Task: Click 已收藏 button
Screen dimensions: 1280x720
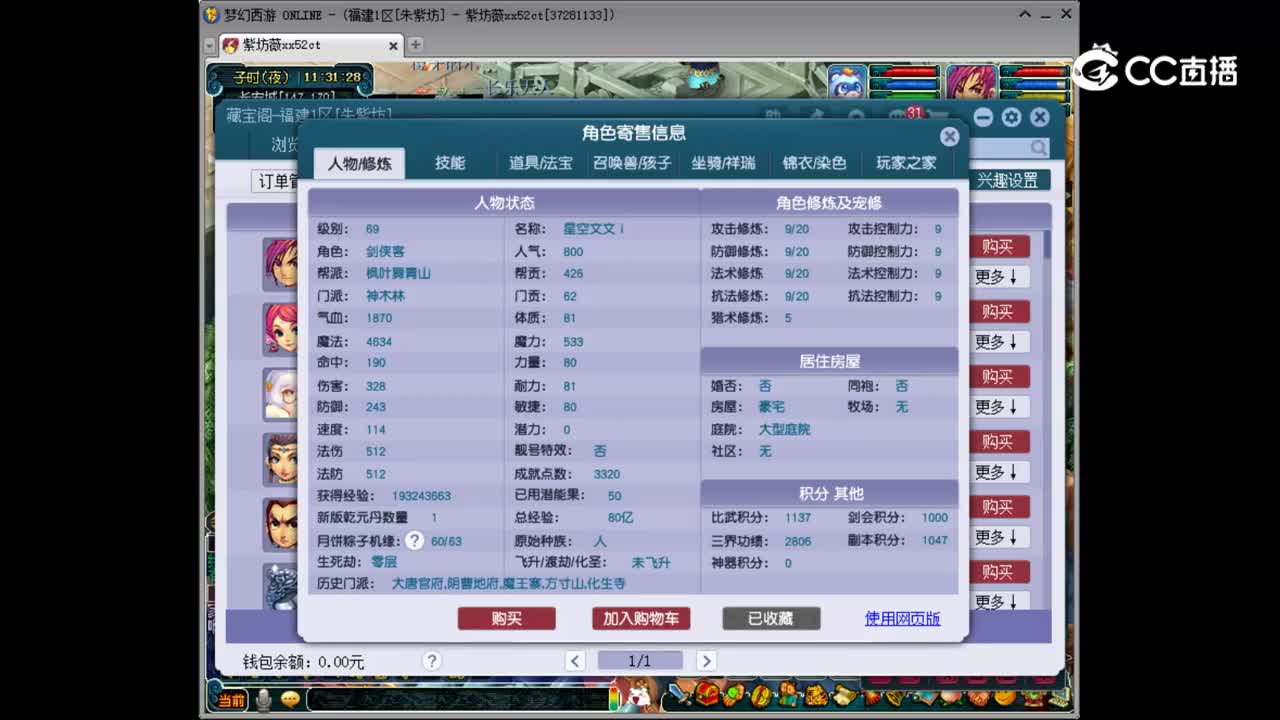Action: (x=771, y=619)
